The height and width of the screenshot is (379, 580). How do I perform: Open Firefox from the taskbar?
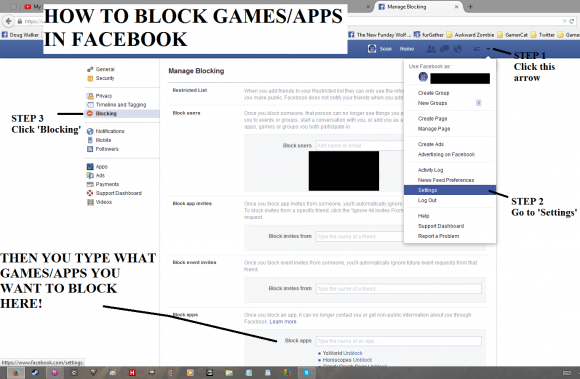[x=16, y=373]
